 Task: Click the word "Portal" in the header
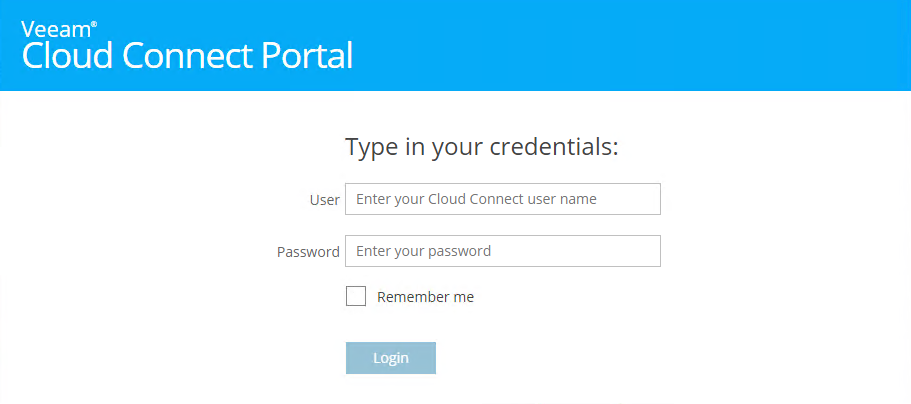[x=308, y=56]
